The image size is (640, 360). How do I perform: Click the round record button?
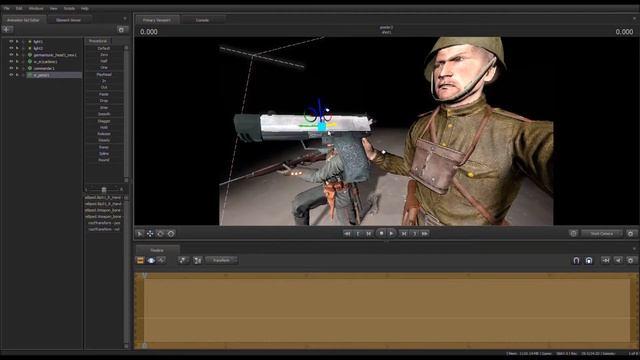[x=381, y=233]
